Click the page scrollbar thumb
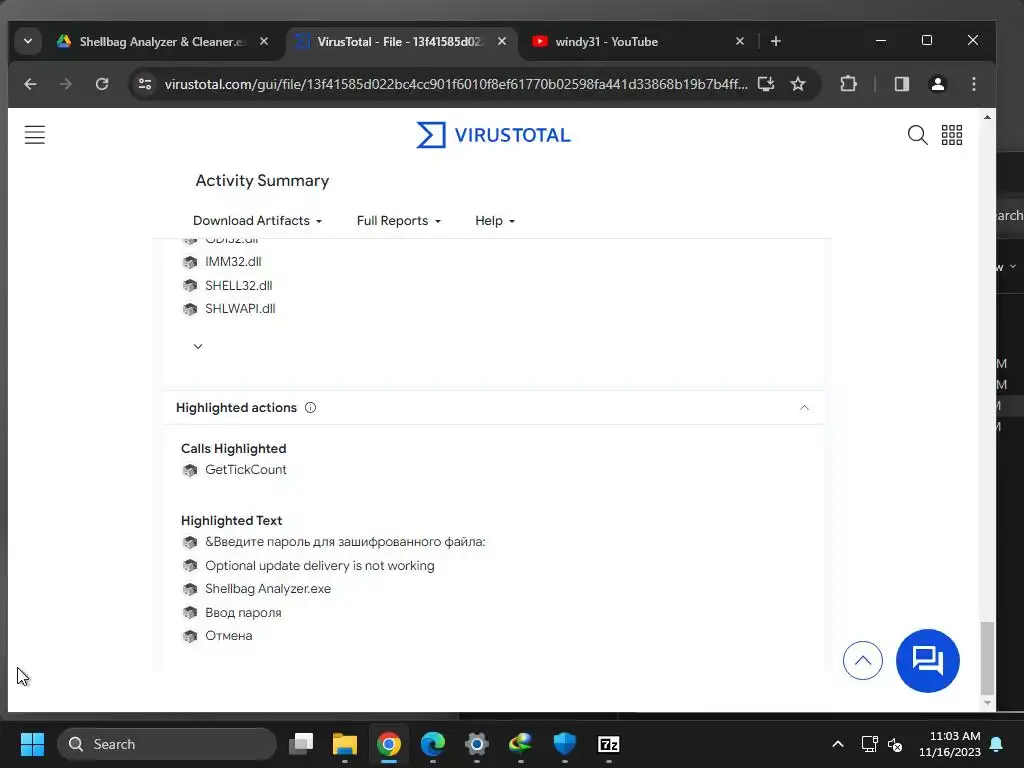The height and width of the screenshot is (768, 1024). (987, 658)
